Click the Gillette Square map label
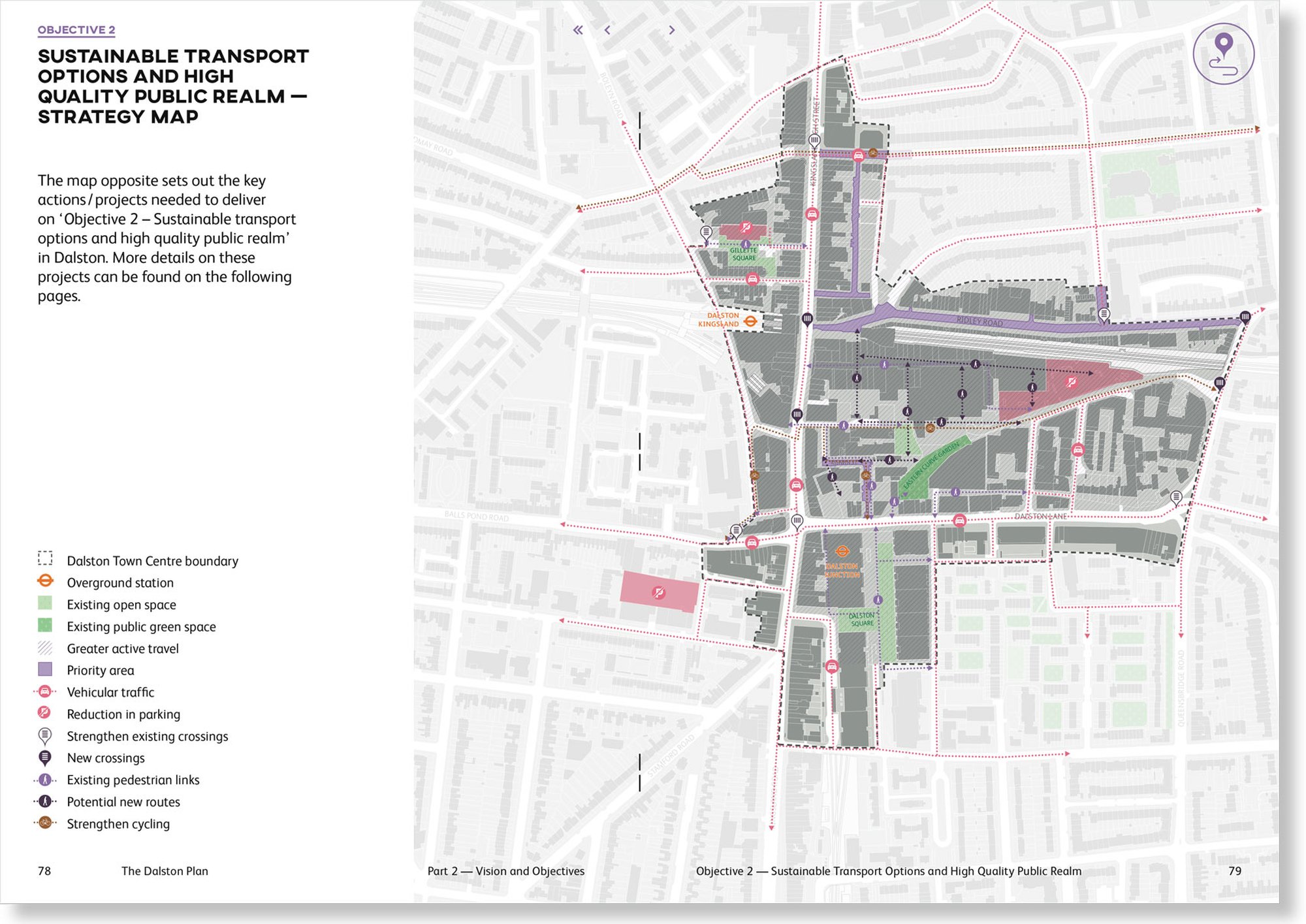 coord(743,254)
